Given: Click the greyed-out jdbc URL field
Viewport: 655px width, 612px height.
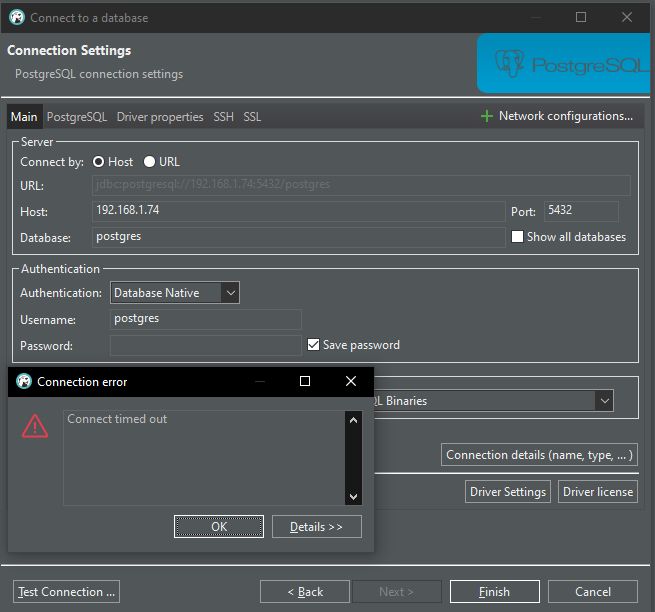Looking at the screenshot, I should (361, 185).
